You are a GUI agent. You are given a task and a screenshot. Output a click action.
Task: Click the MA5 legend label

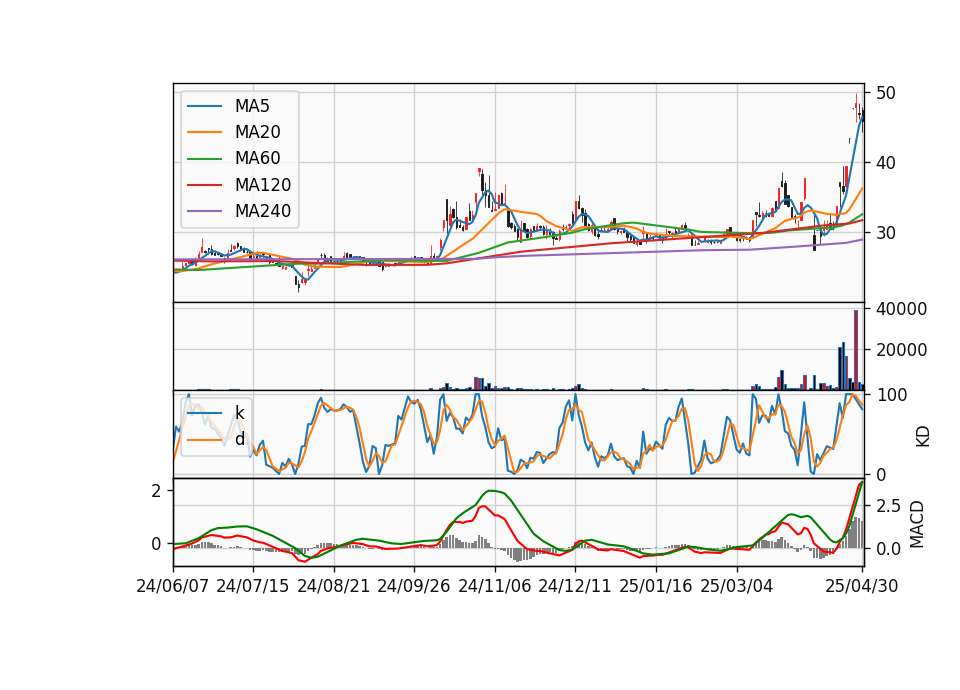pyautogui.click(x=252, y=106)
